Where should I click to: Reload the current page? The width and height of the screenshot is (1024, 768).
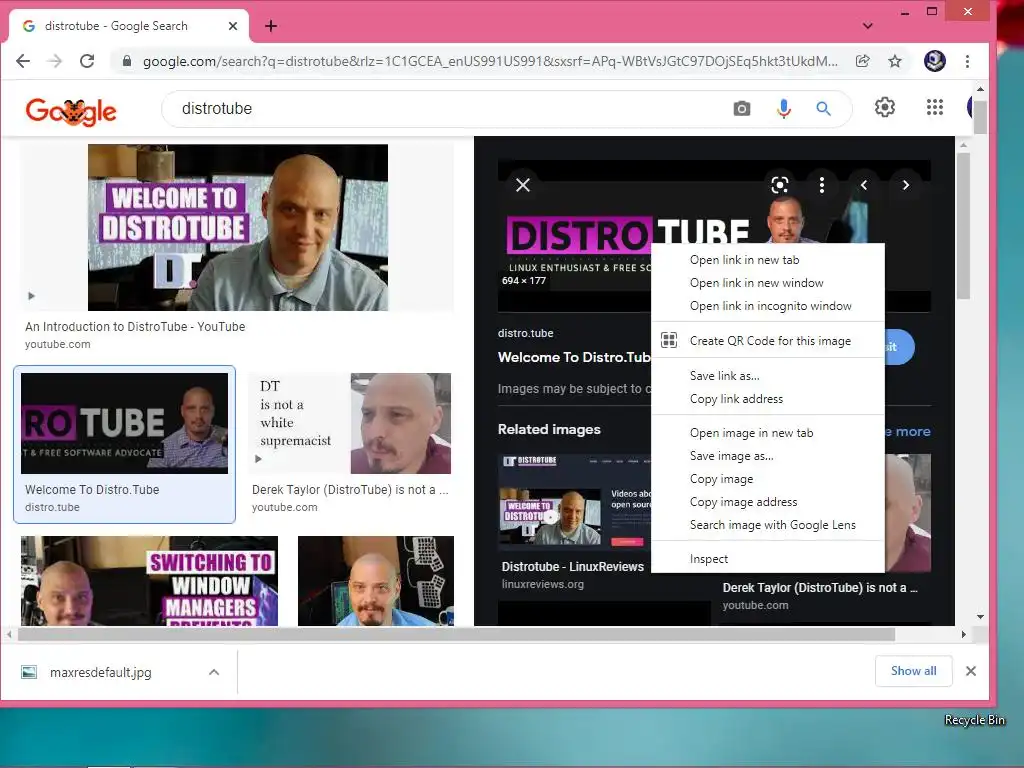coord(87,61)
